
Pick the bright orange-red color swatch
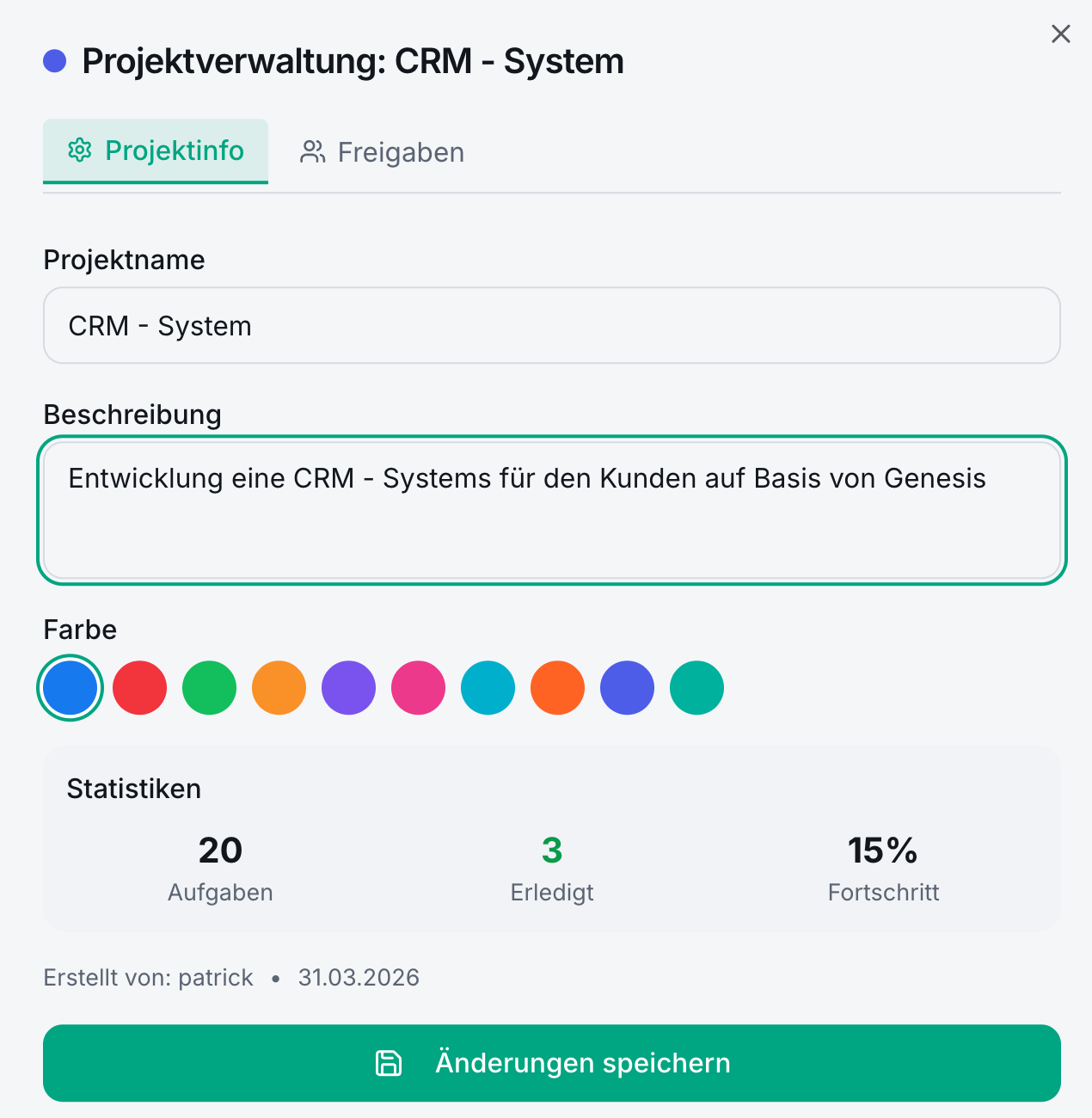click(x=557, y=687)
